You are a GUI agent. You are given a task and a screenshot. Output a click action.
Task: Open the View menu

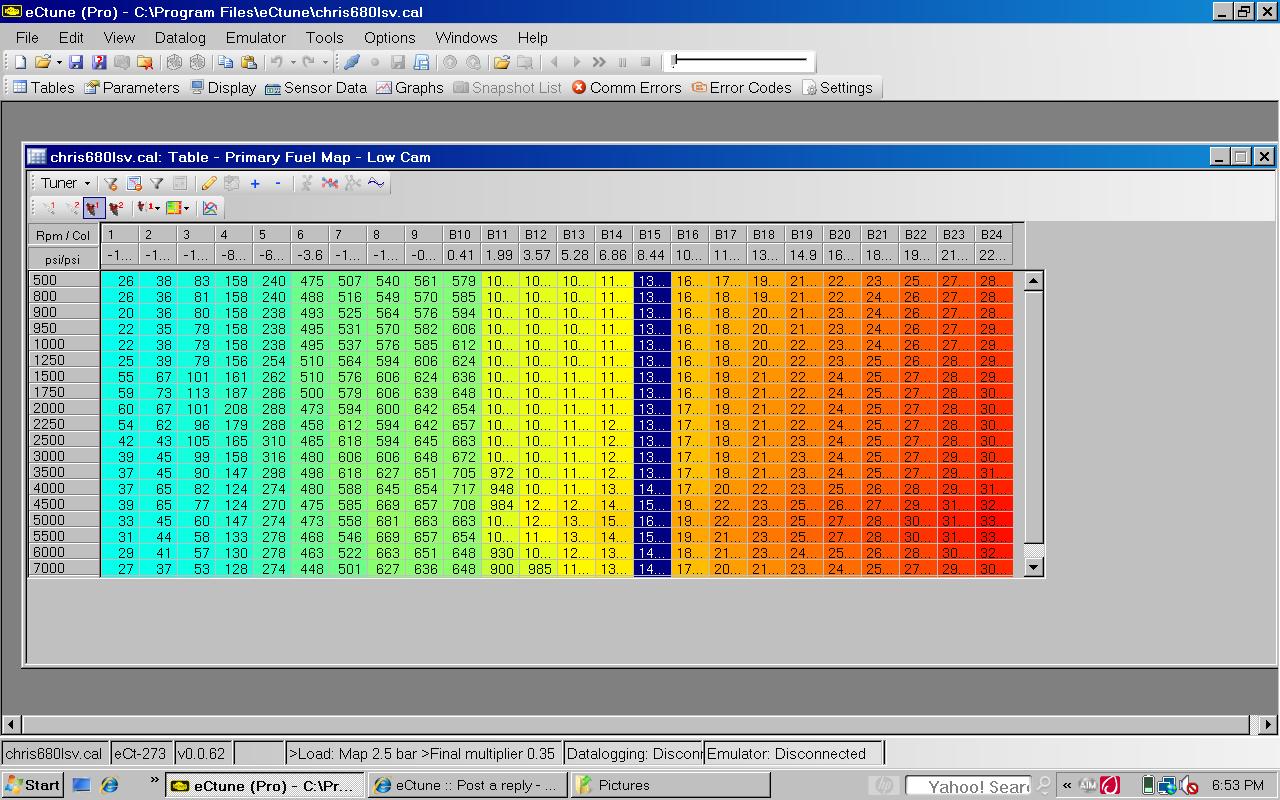tap(119, 37)
